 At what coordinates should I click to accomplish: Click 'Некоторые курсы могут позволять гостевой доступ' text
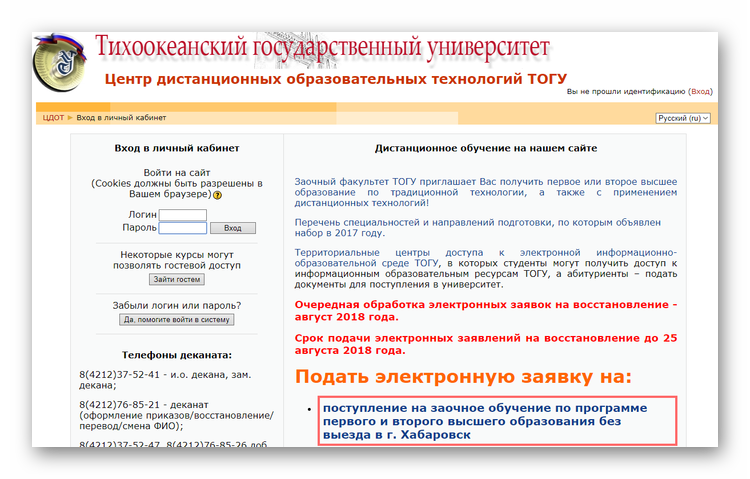[x=177, y=260]
